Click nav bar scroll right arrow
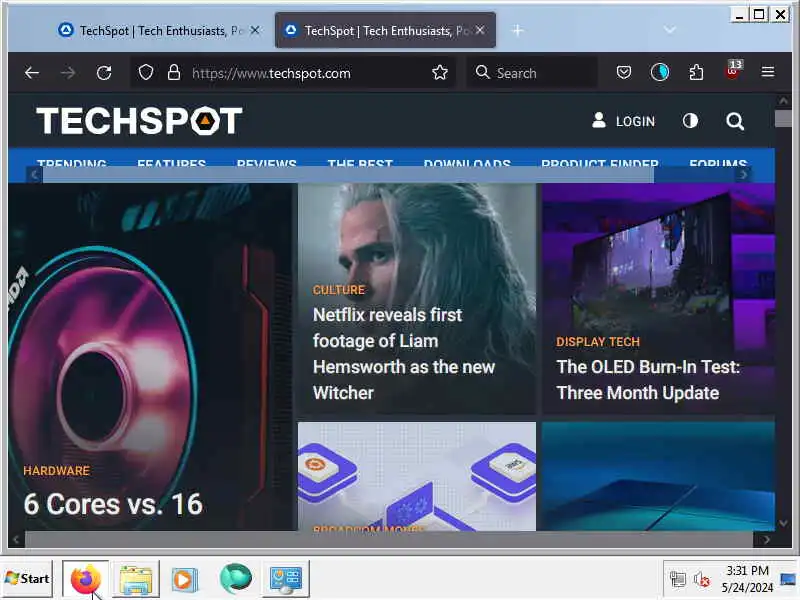The image size is (800, 600). (743, 175)
